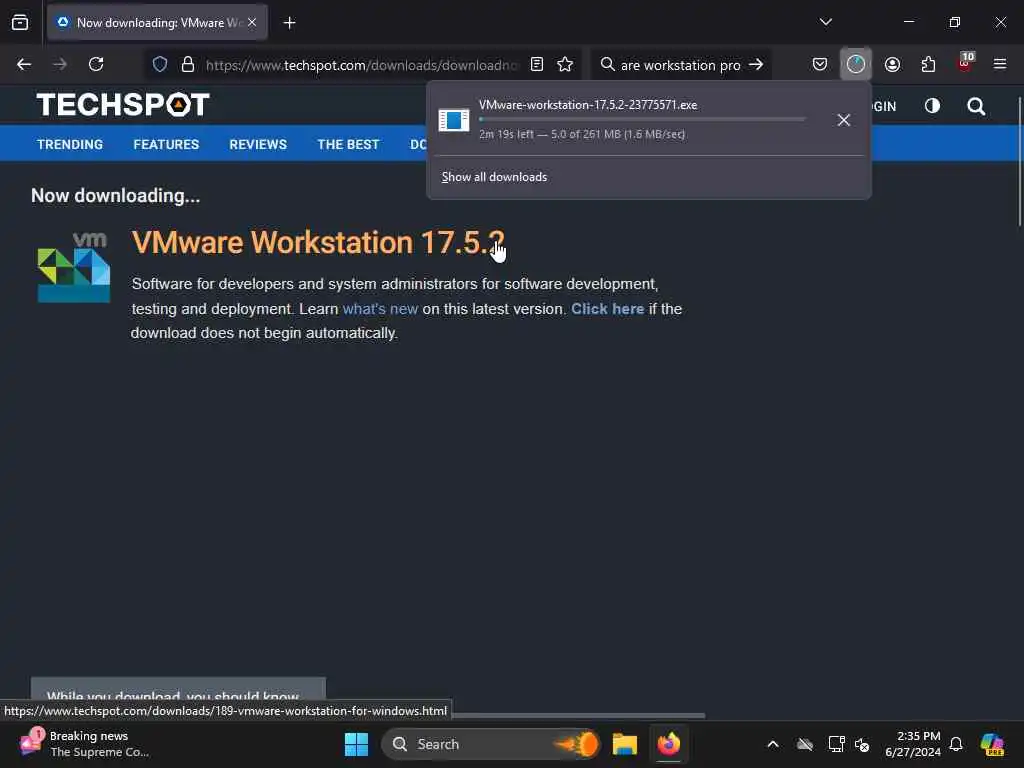Click the muted volume tray icon
Image resolution: width=1024 pixels, height=768 pixels.
pyautogui.click(x=862, y=744)
